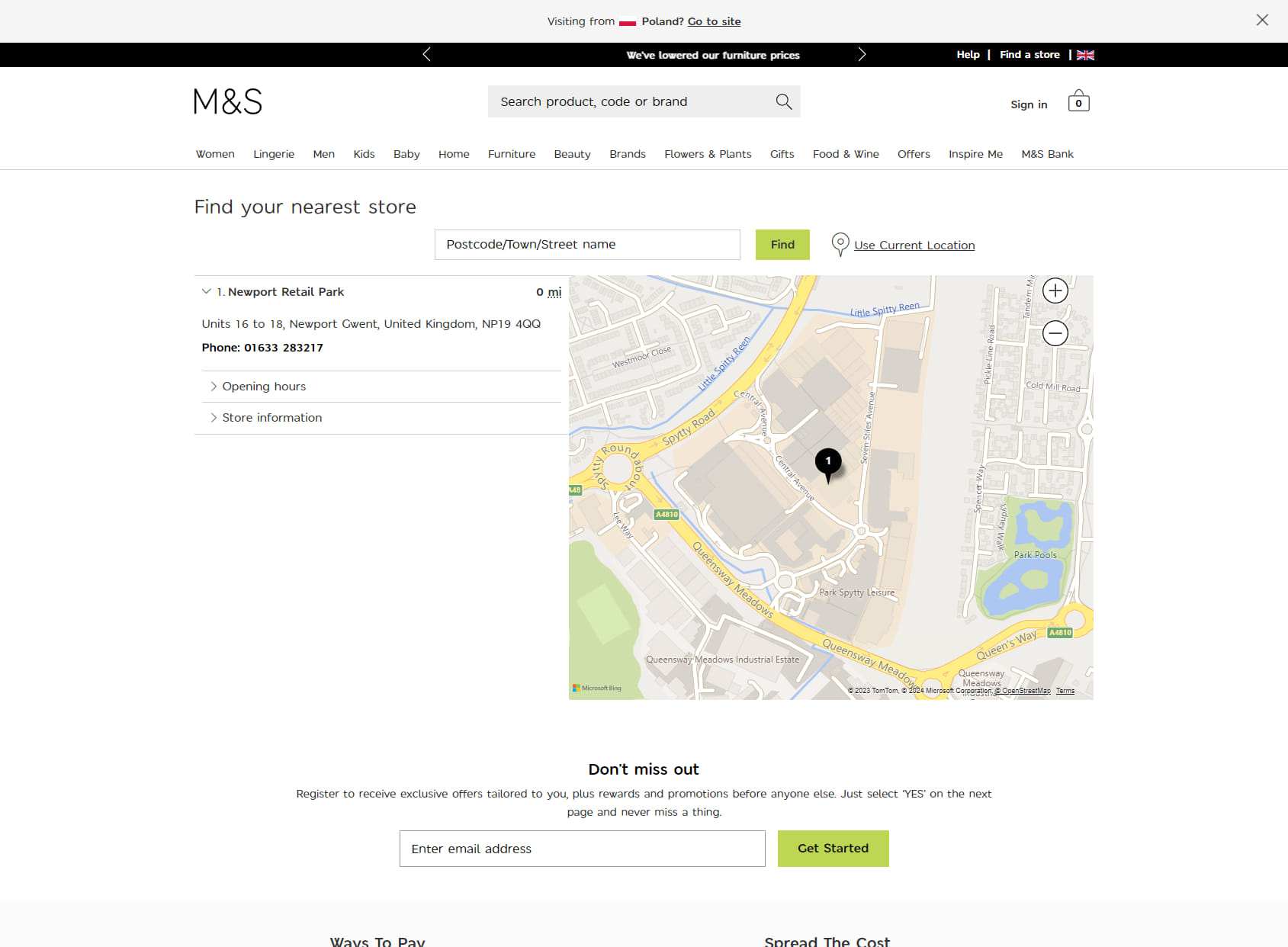Click furniture prices promo message
The width and height of the screenshot is (1288, 947).
pyautogui.click(x=713, y=55)
